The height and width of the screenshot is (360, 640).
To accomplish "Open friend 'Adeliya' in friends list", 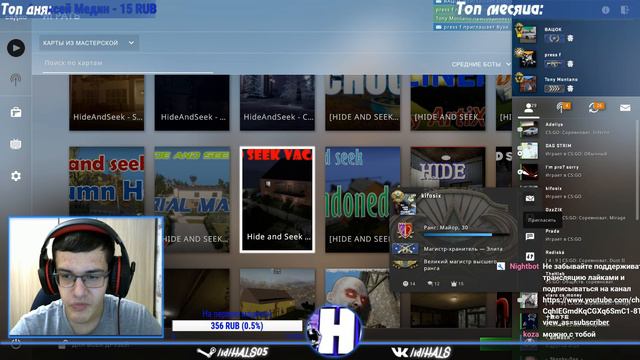I will click(575, 129).
